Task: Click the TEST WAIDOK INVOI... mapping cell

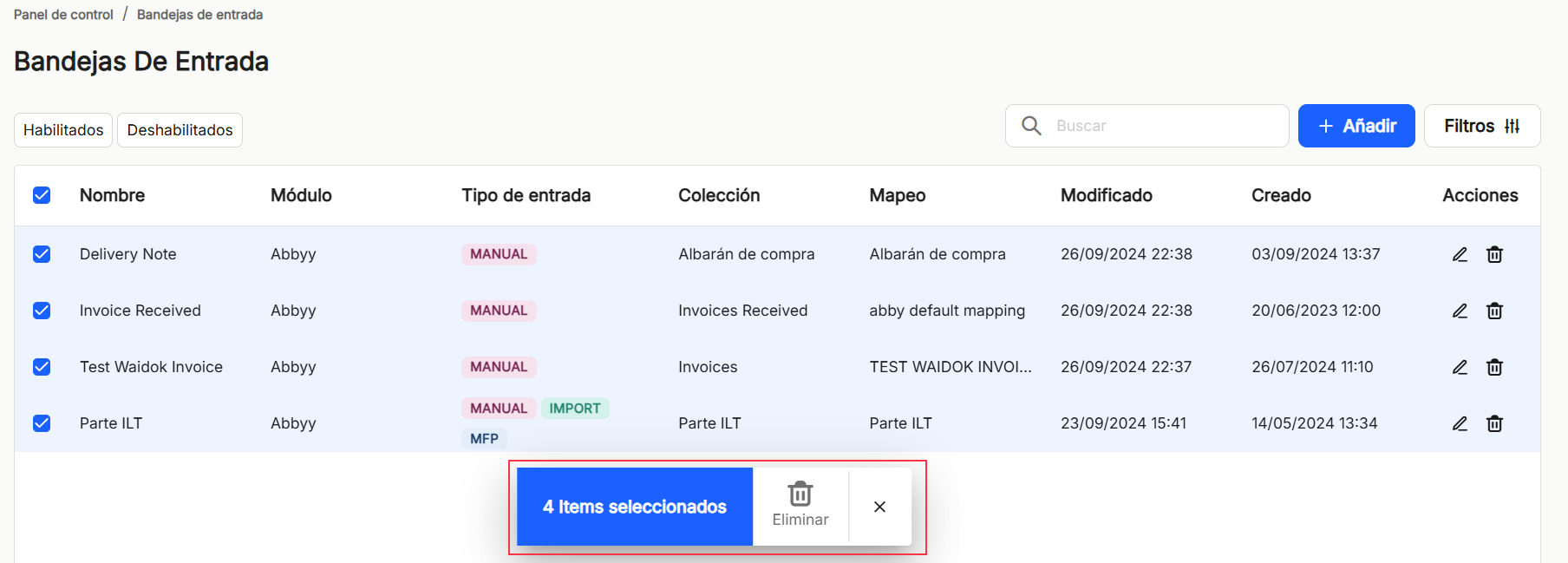Action: (951, 367)
